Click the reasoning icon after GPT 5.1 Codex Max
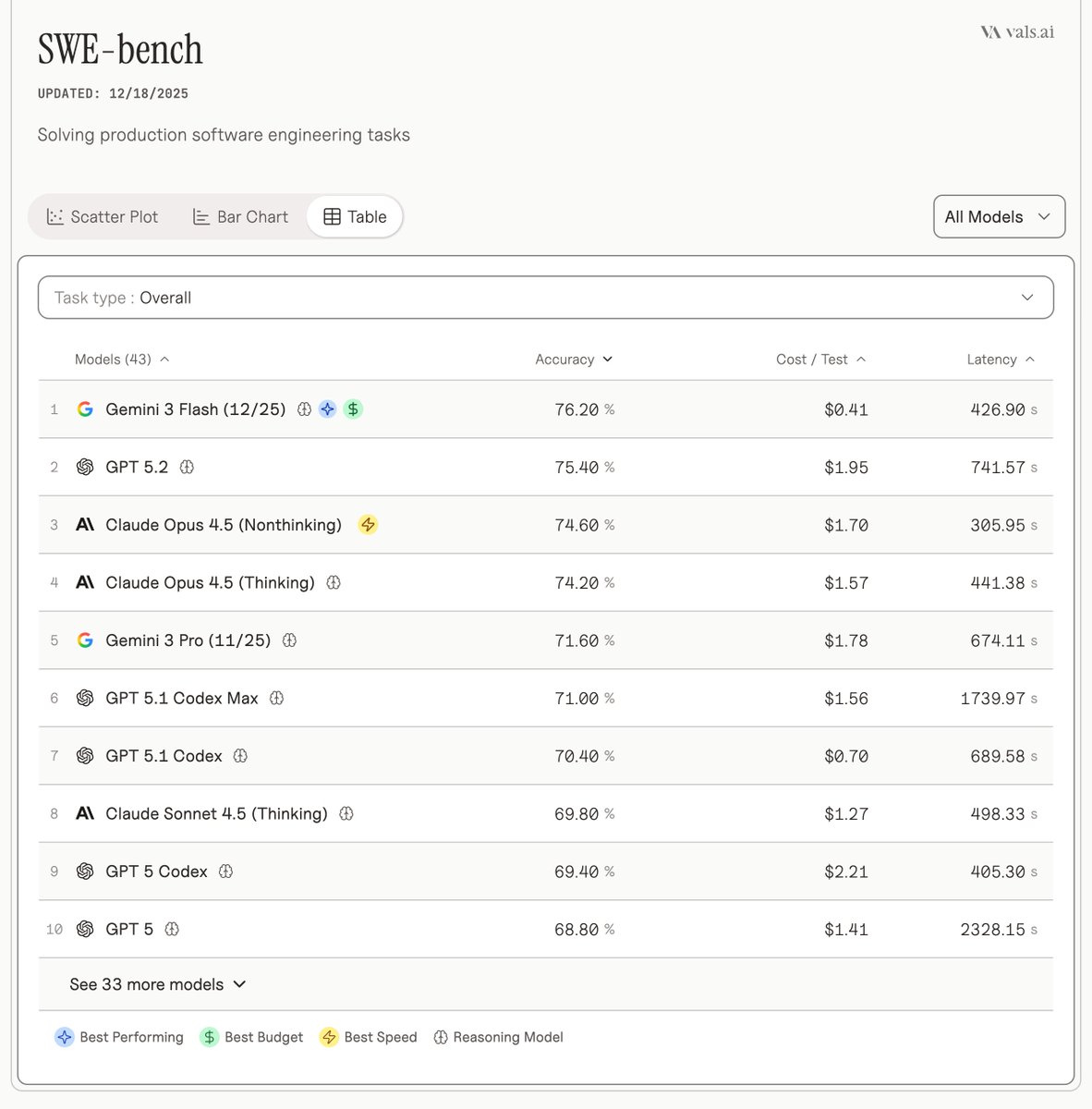Viewport: 1092px width, 1109px height. [x=276, y=699]
